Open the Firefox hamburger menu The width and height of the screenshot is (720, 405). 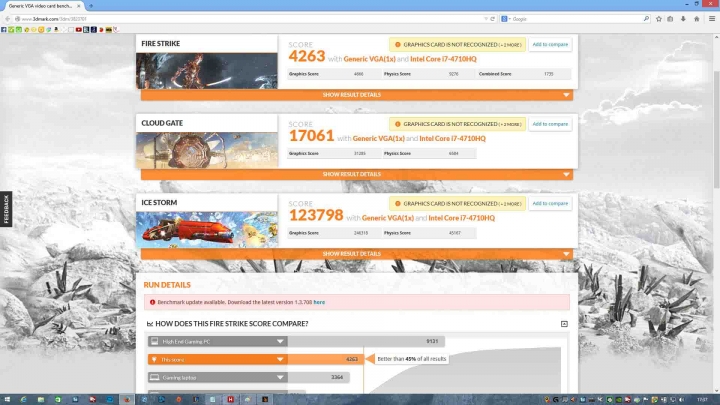tap(712, 19)
